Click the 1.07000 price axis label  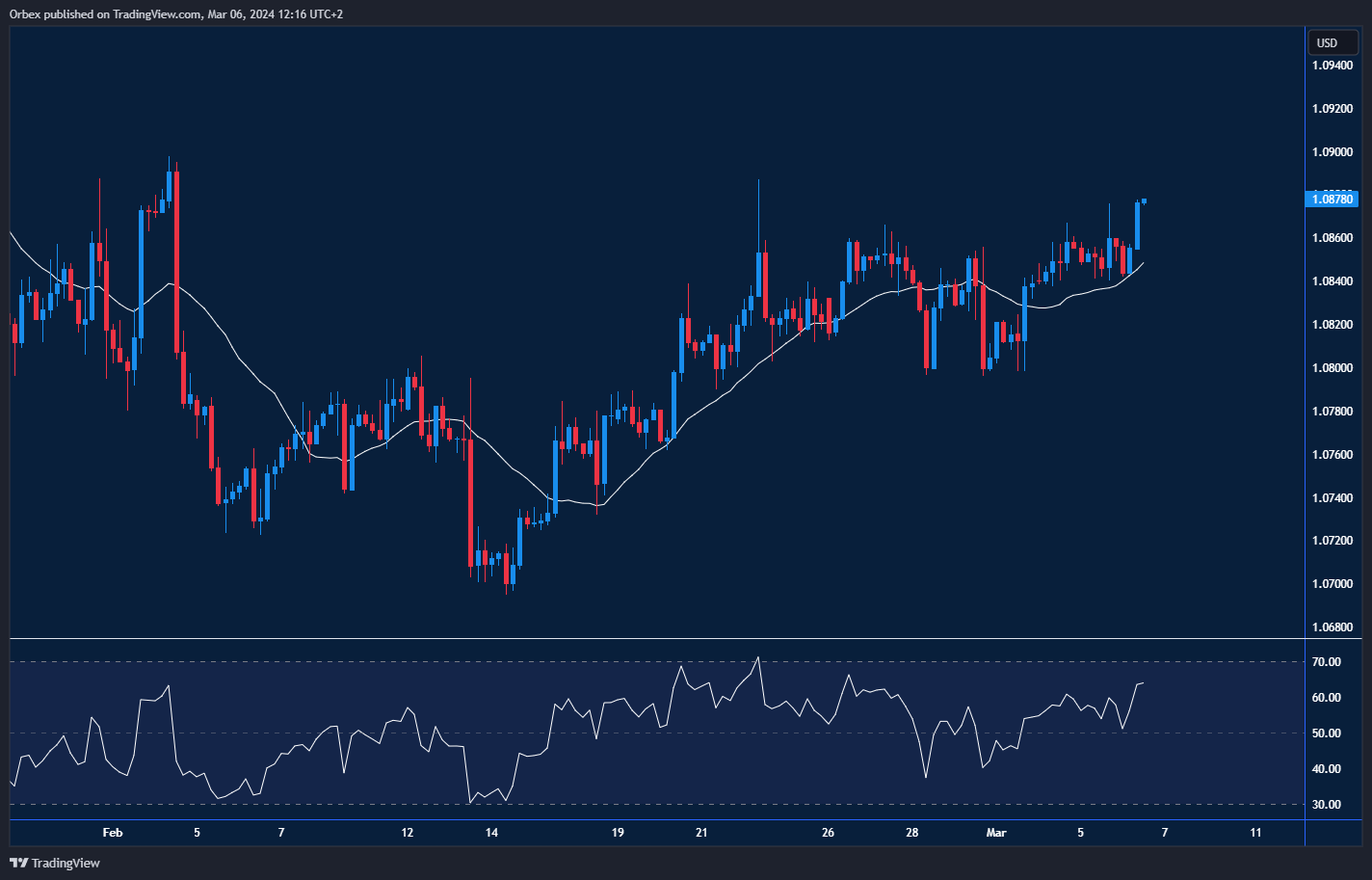(x=1332, y=584)
